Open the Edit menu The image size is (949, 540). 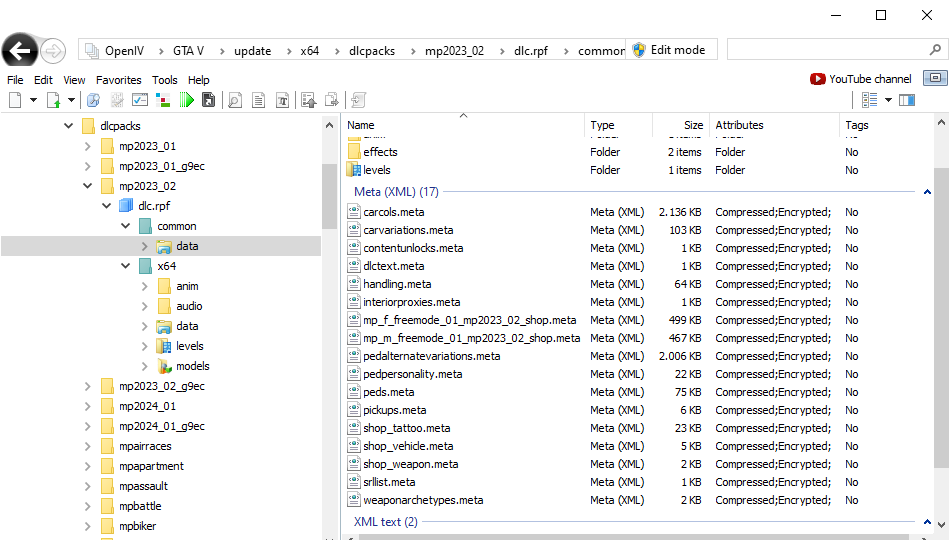point(43,80)
